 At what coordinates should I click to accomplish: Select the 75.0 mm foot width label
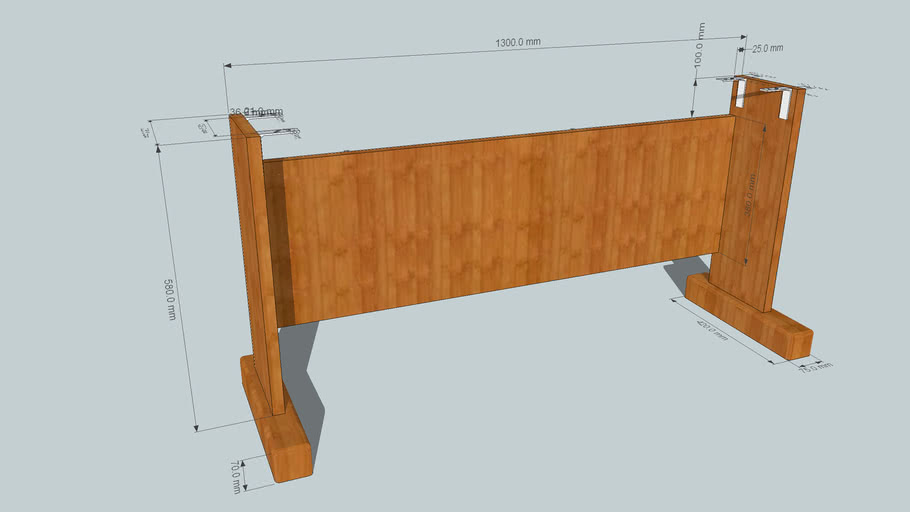816,366
